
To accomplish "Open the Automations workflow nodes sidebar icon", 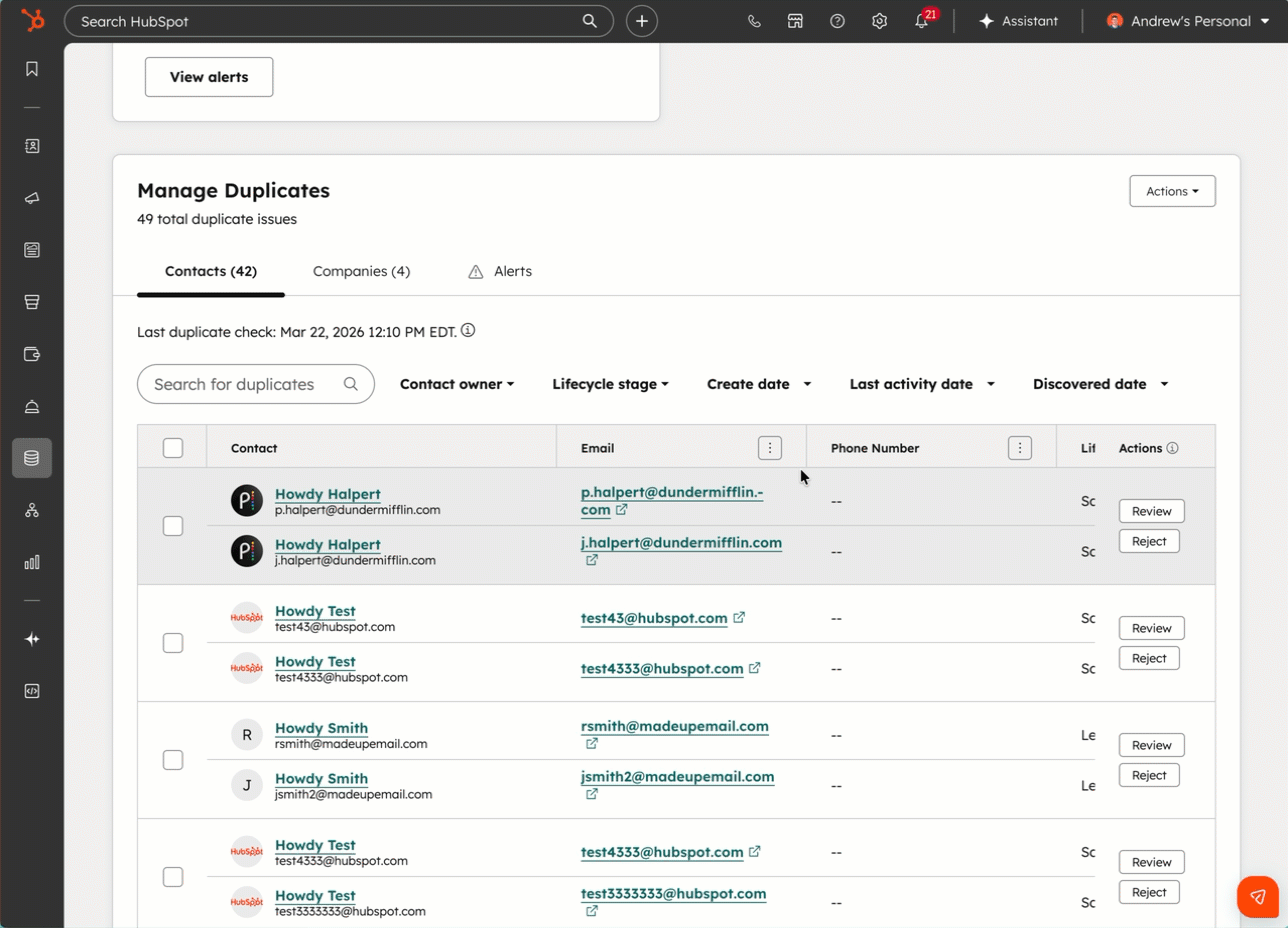I will click(x=31, y=510).
